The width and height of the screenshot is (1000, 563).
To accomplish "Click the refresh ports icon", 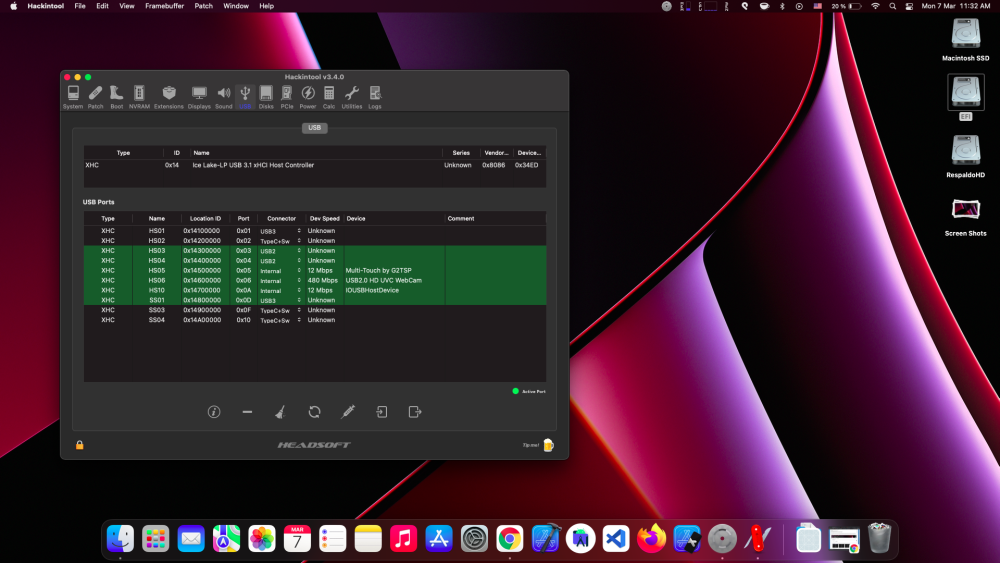I will tap(314, 412).
